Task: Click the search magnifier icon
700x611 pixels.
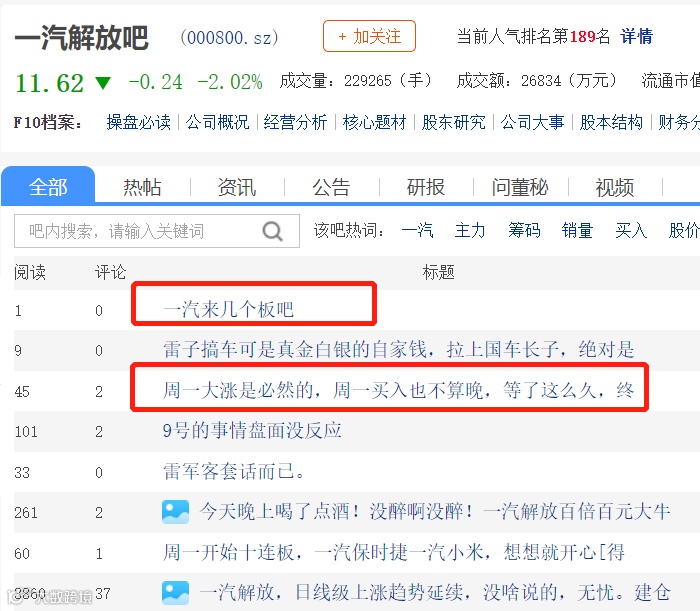Action: [272, 231]
